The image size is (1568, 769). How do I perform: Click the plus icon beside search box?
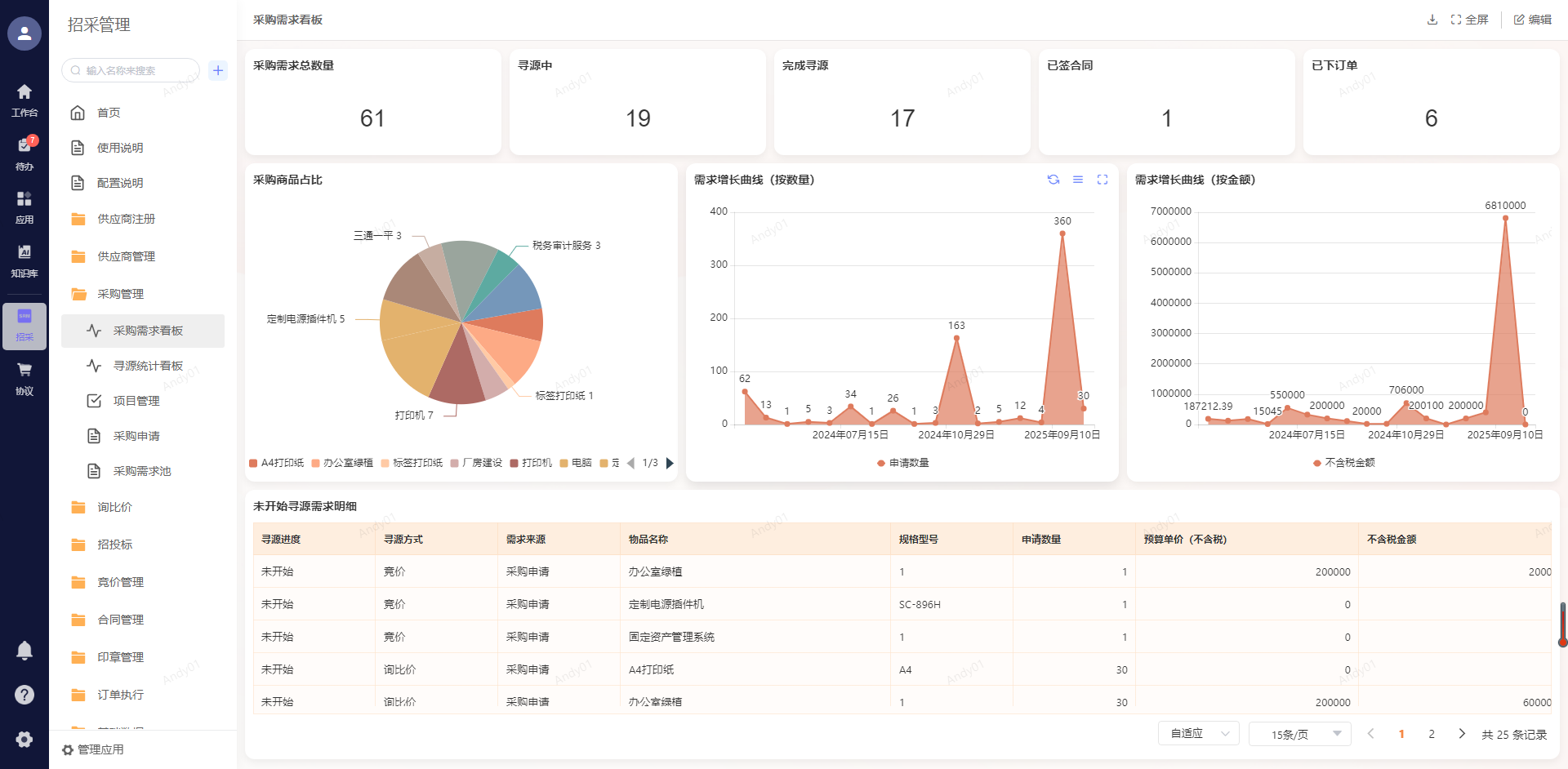(x=218, y=70)
